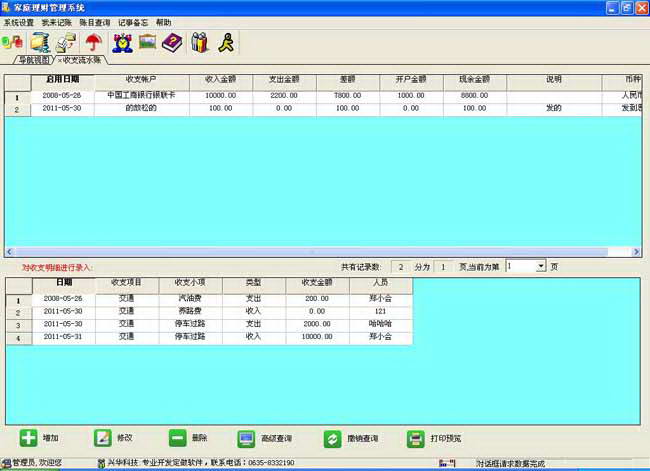The width and height of the screenshot is (650, 471).
Task: Switch to the 导航视图 tab
Action: (x=33, y=60)
